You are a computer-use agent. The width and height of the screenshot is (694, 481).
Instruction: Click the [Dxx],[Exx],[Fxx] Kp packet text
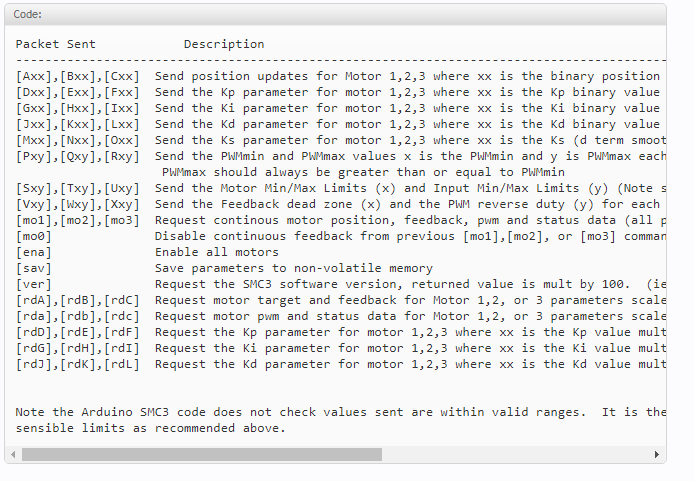tap(78, 92)
